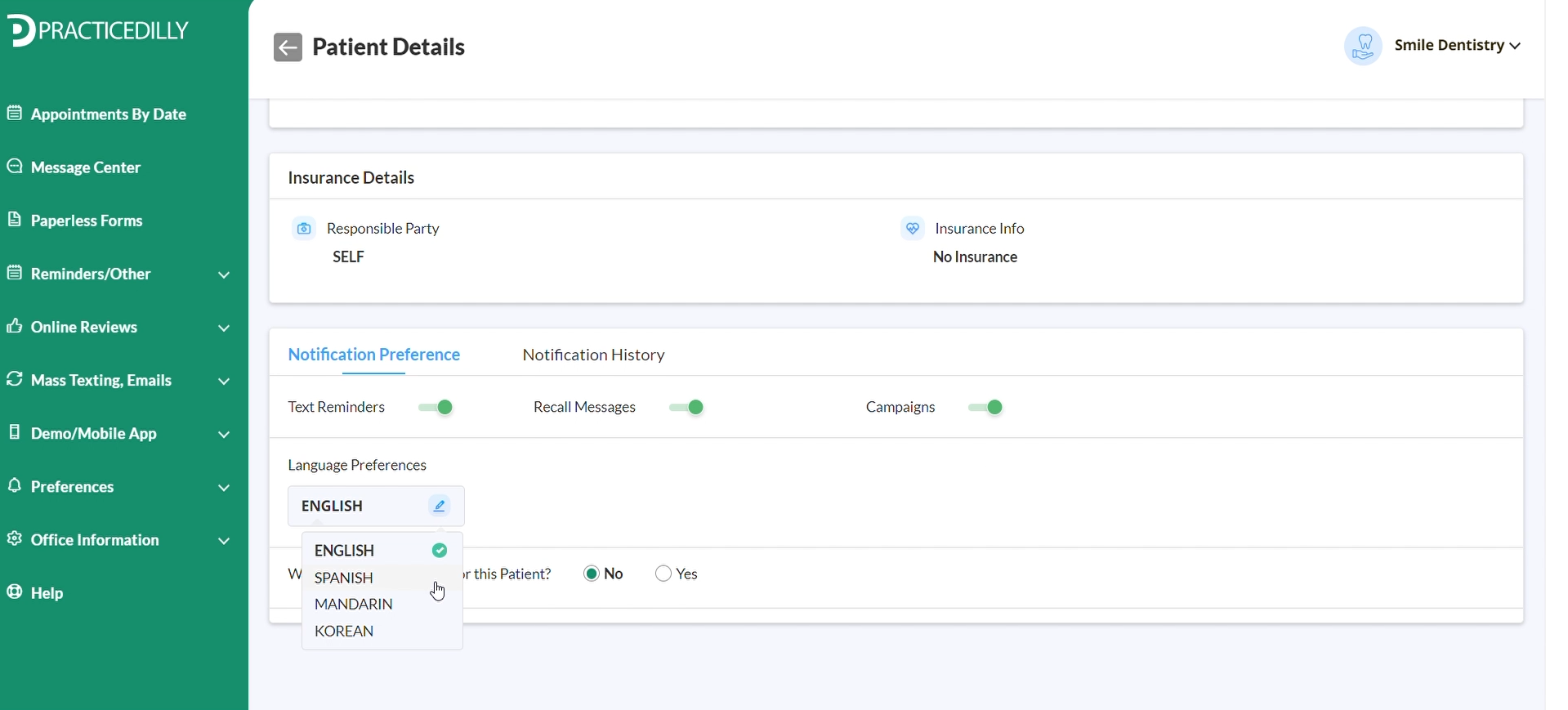
Task: Disable the Recall Messages switch
Action: click(x=688, y=408)
